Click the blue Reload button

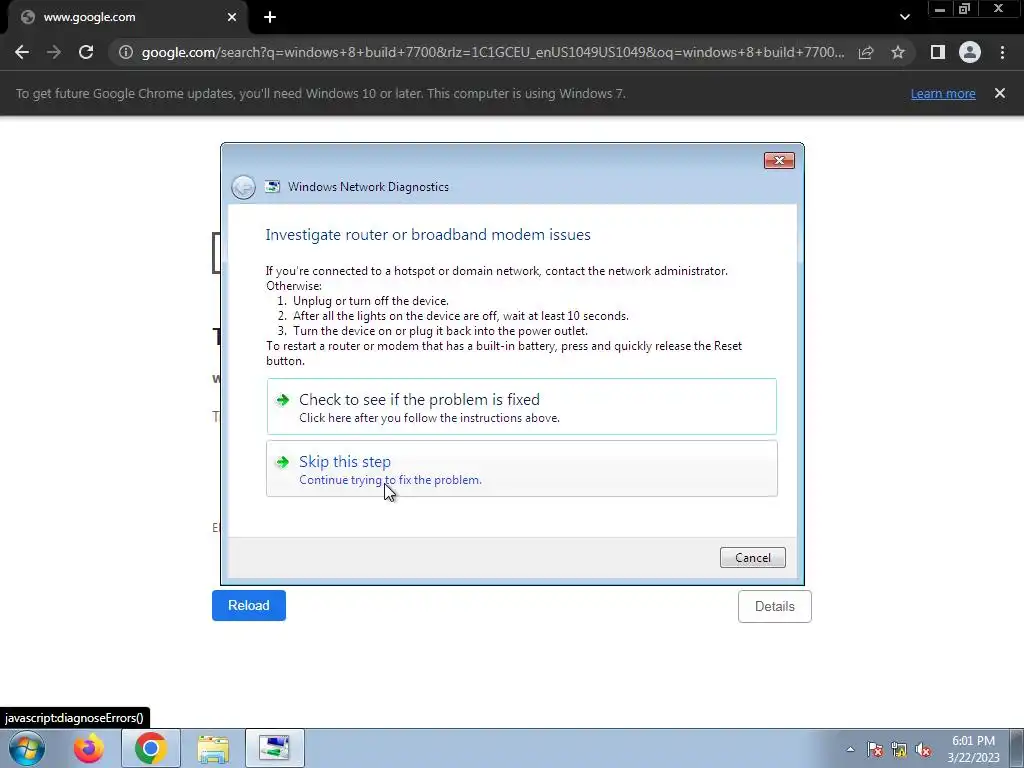coord(249,605)
